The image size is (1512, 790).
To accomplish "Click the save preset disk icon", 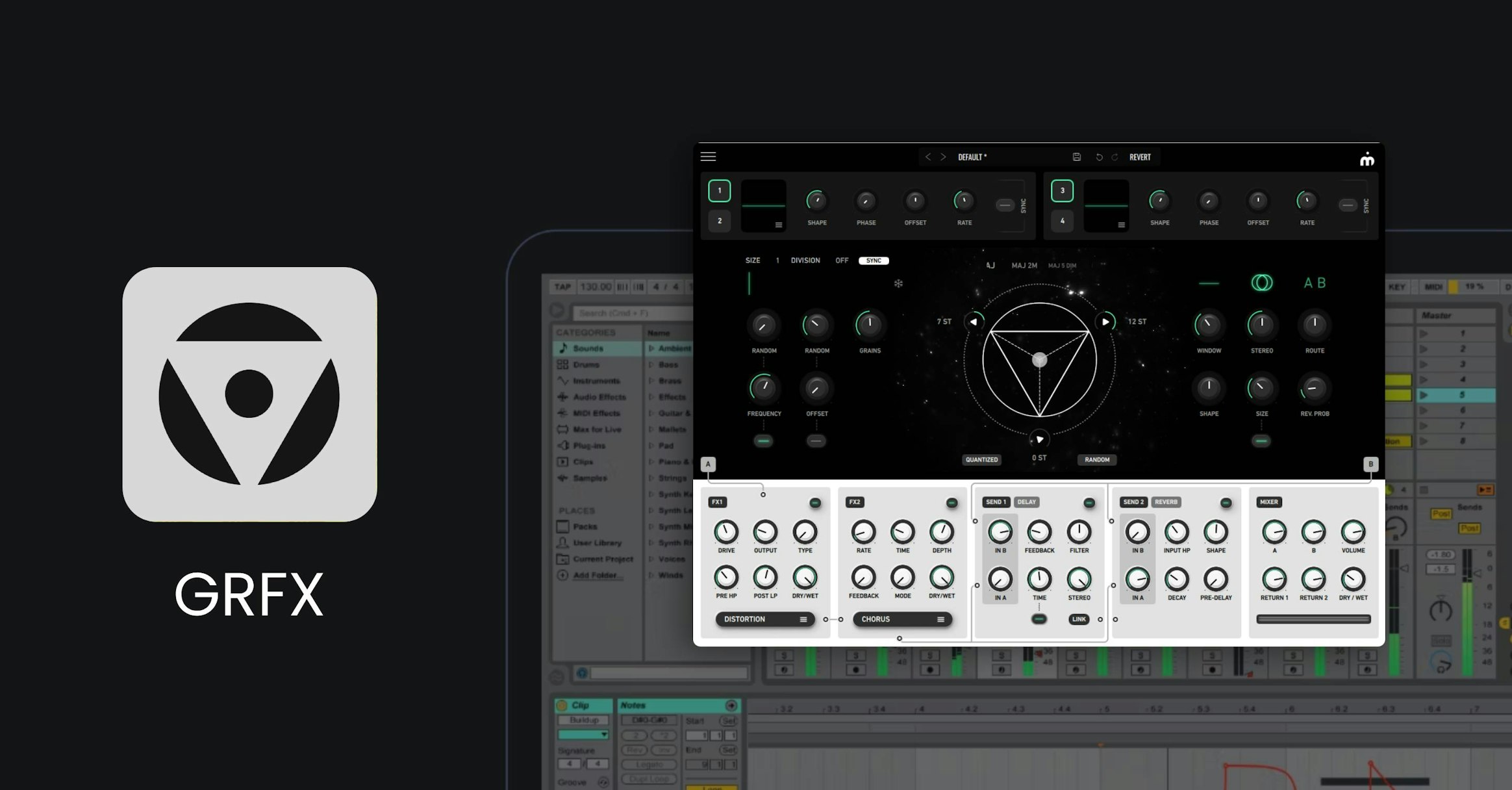I will pos(1077,156).
